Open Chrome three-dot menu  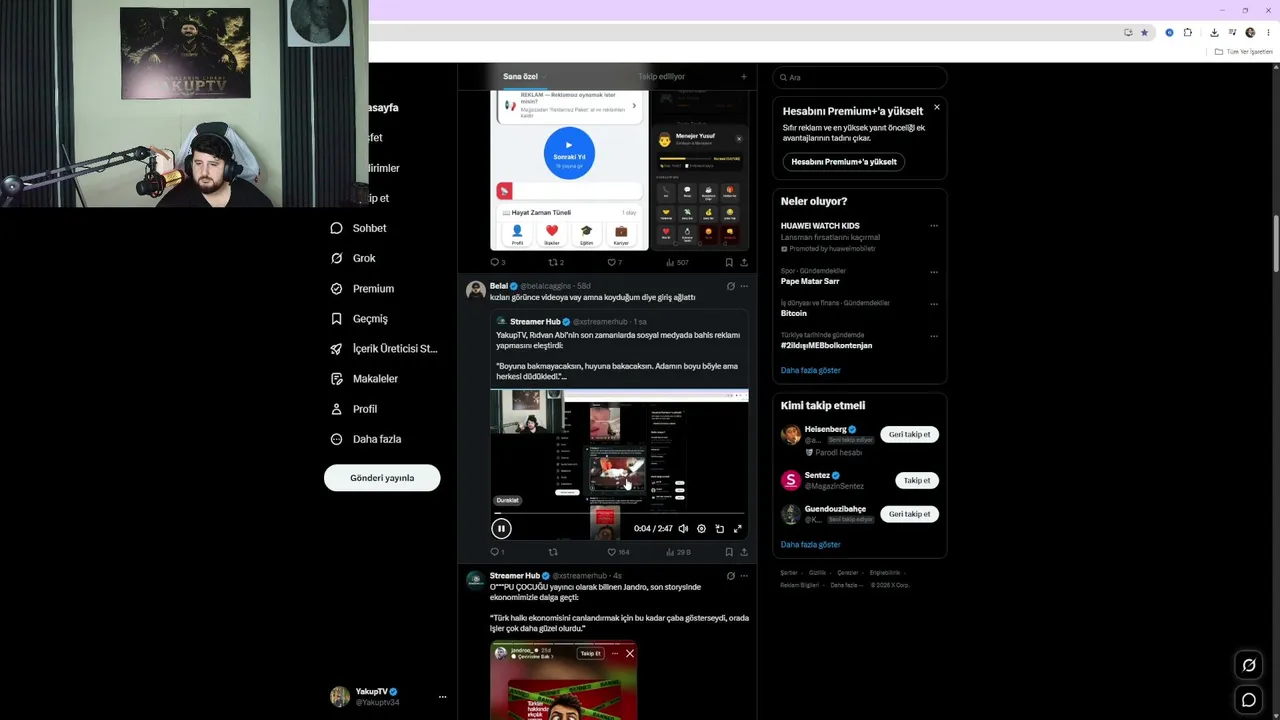pos(1267,32)
